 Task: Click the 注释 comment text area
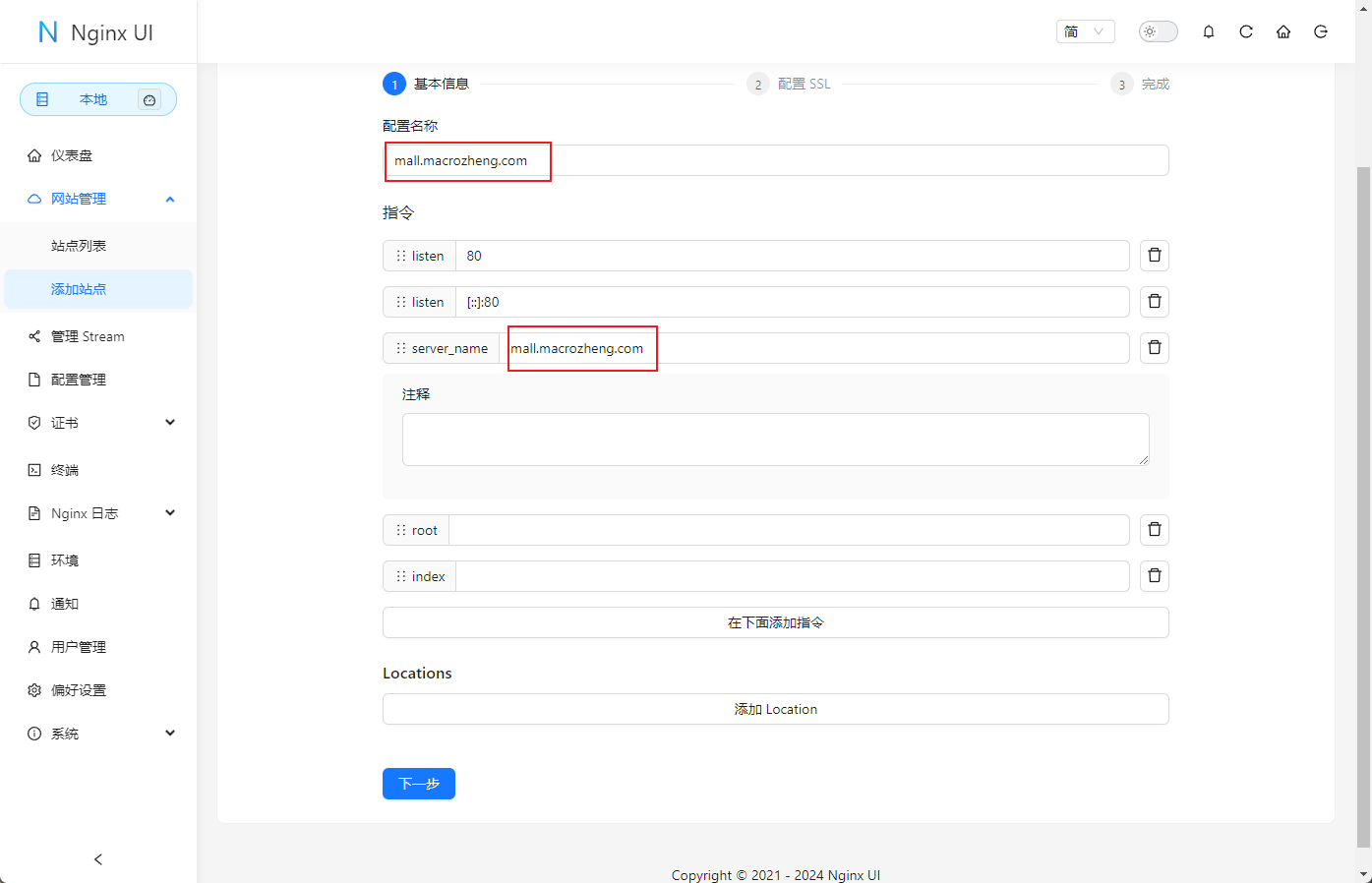pos(775,440)
